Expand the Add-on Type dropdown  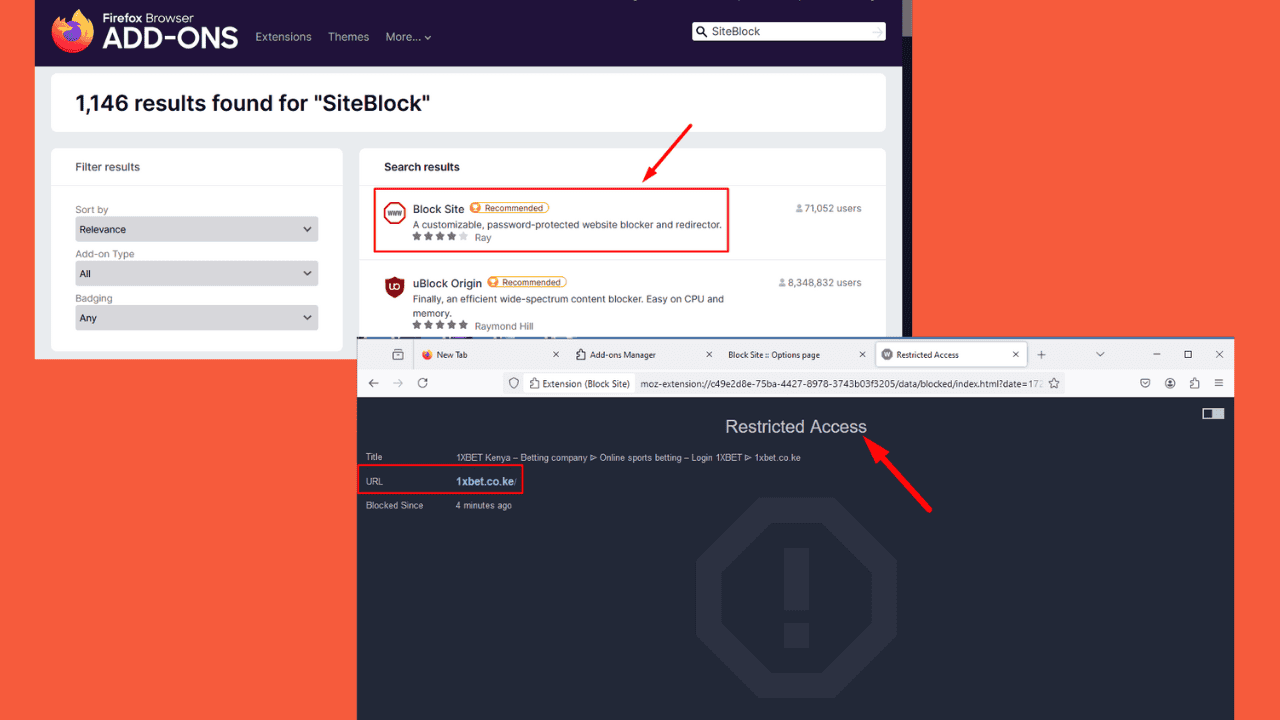pos(196,273)
